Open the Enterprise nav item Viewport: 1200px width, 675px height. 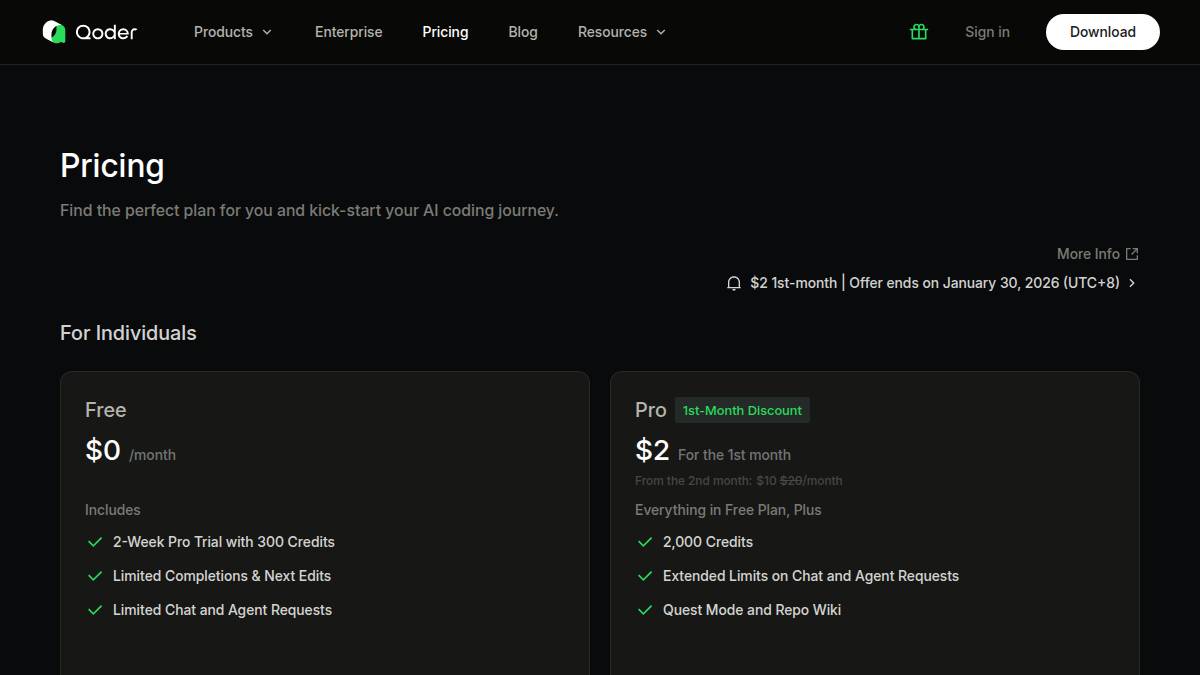tap(348, 32)
